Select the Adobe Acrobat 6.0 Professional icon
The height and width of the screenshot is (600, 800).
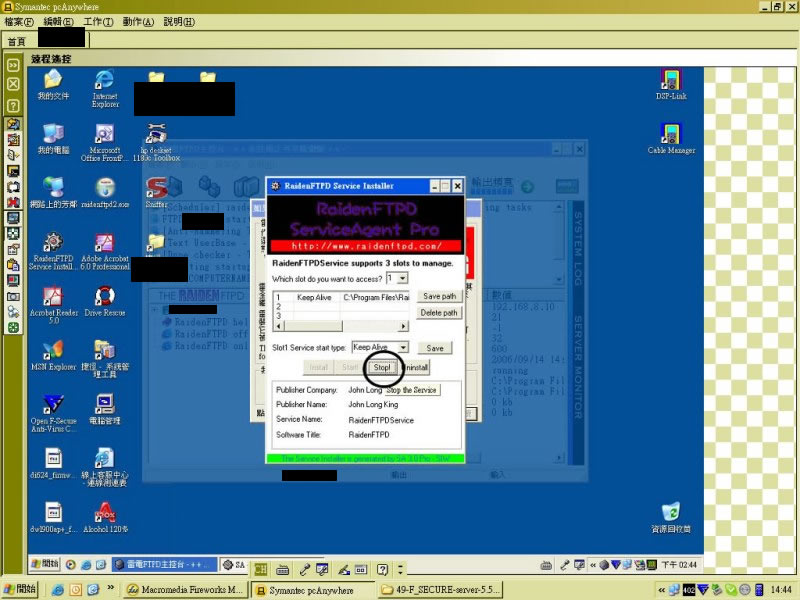tap(105, 251)
